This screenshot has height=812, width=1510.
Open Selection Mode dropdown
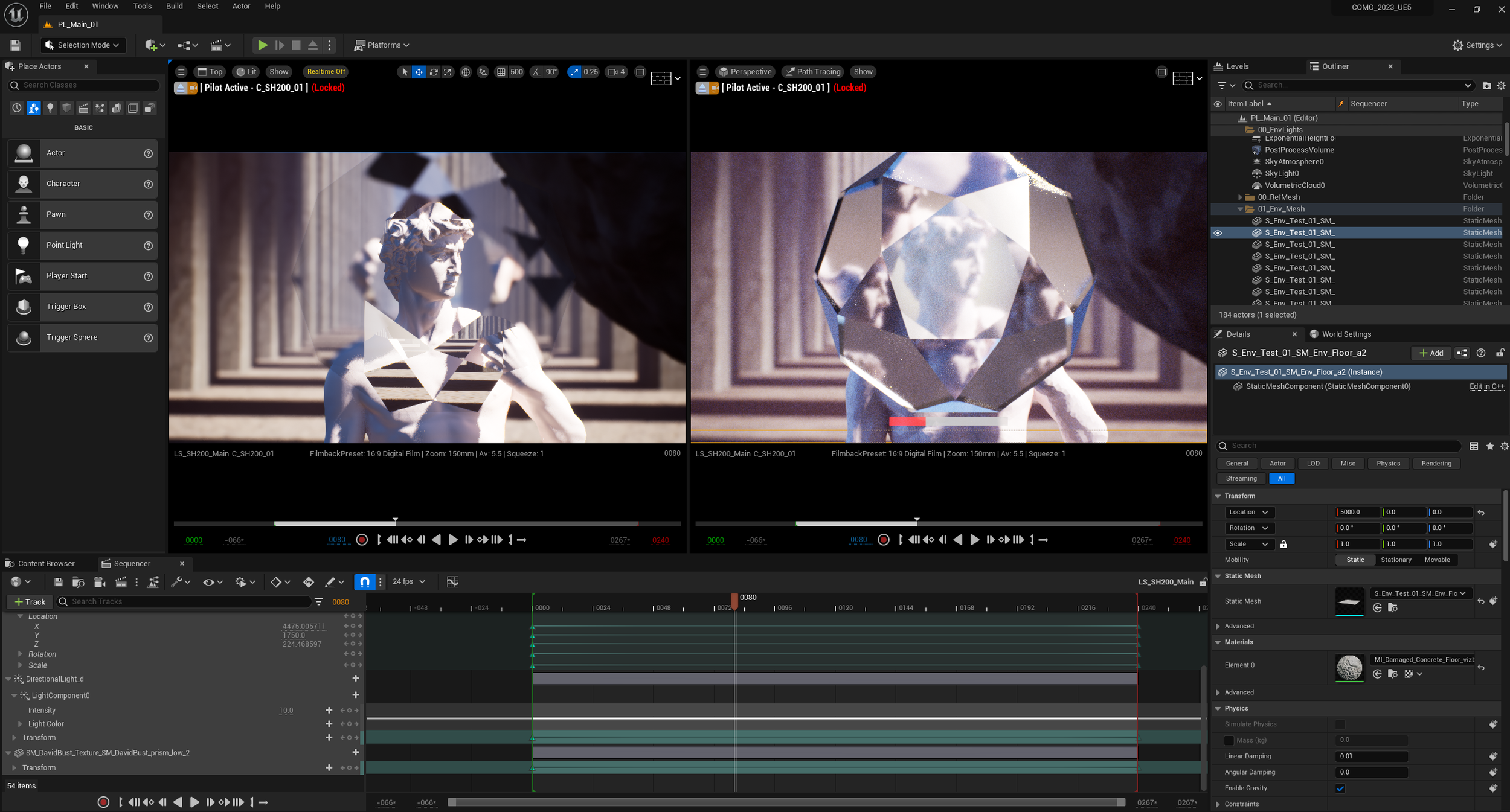coord(83,45)
